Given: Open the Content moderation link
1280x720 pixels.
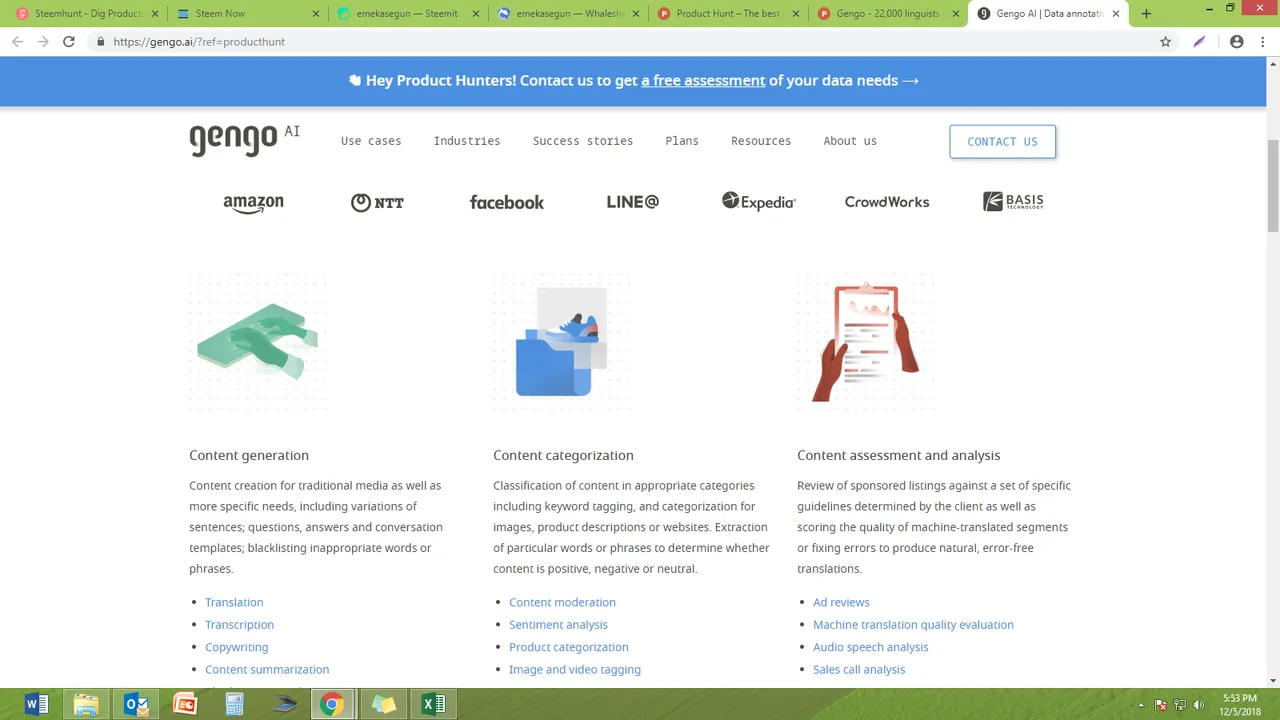Looking at the screenshot, I should pyautogui.click(x=562, y=602).
